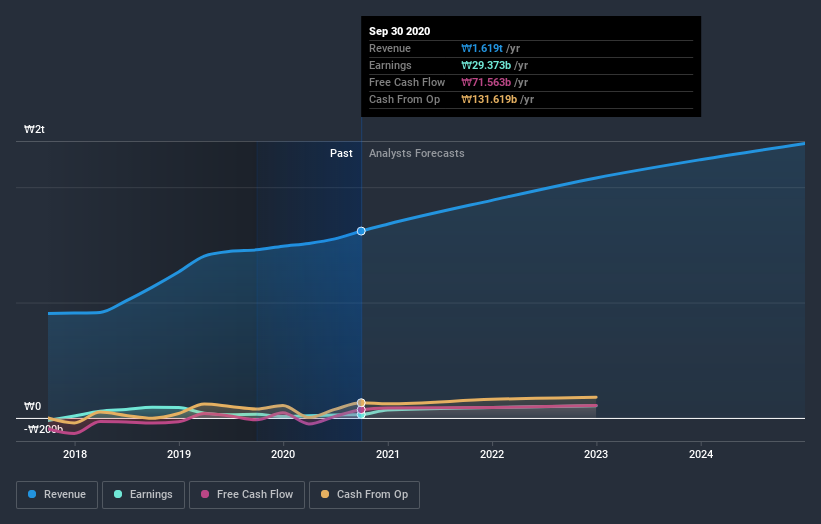Click the pink Free Cash Flow data point marker

361,410
